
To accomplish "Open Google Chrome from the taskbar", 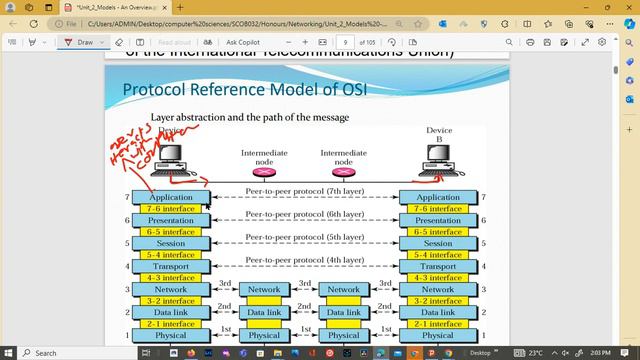I will click(x=449, y=353).
